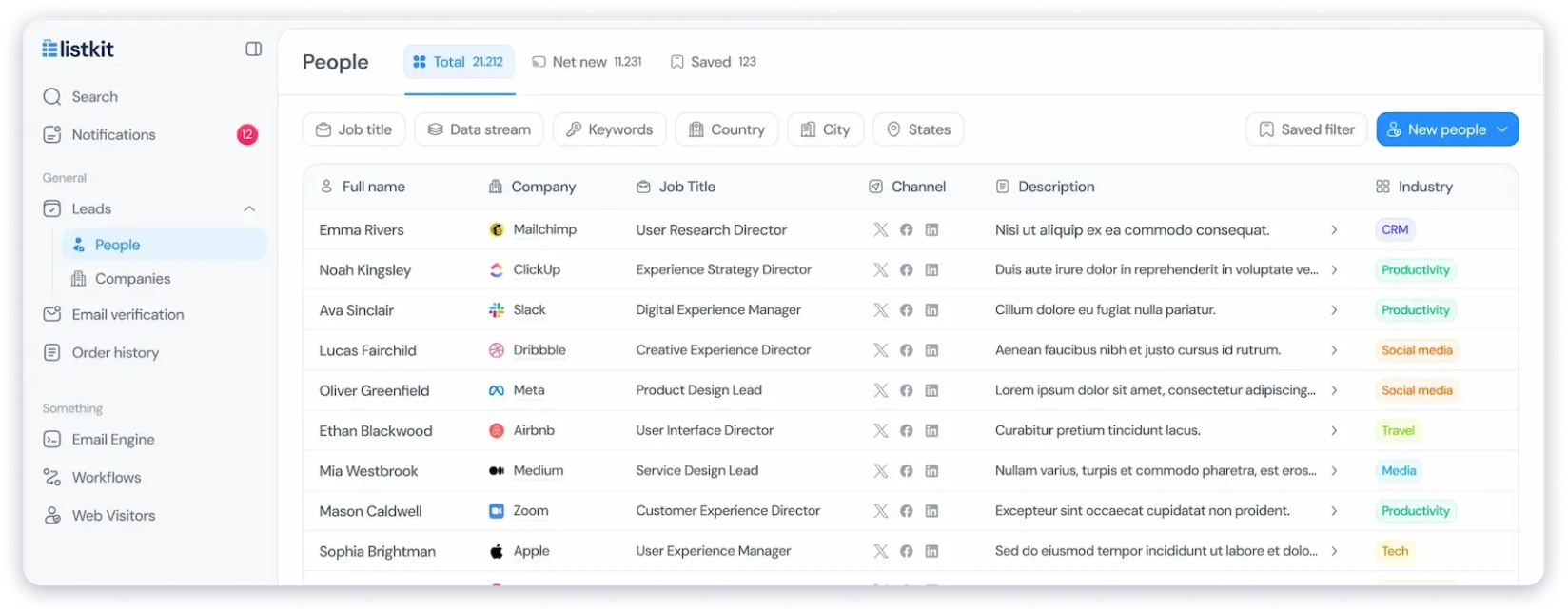
Task: Select the name Oliver Greenfield
Action: (x=374, y=391)
